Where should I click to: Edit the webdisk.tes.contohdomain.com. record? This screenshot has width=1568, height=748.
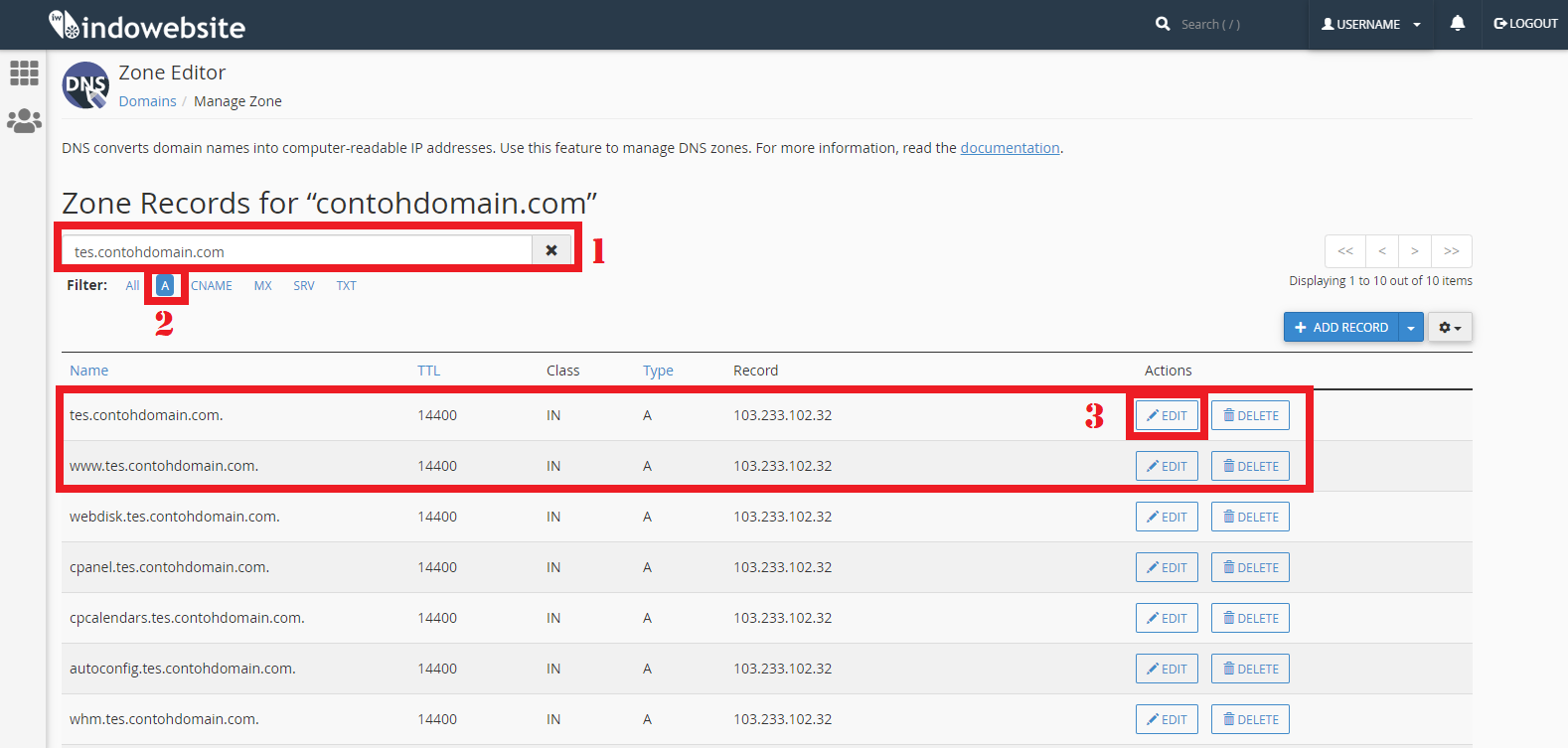pyautogui.click(x=1167, y=517)
